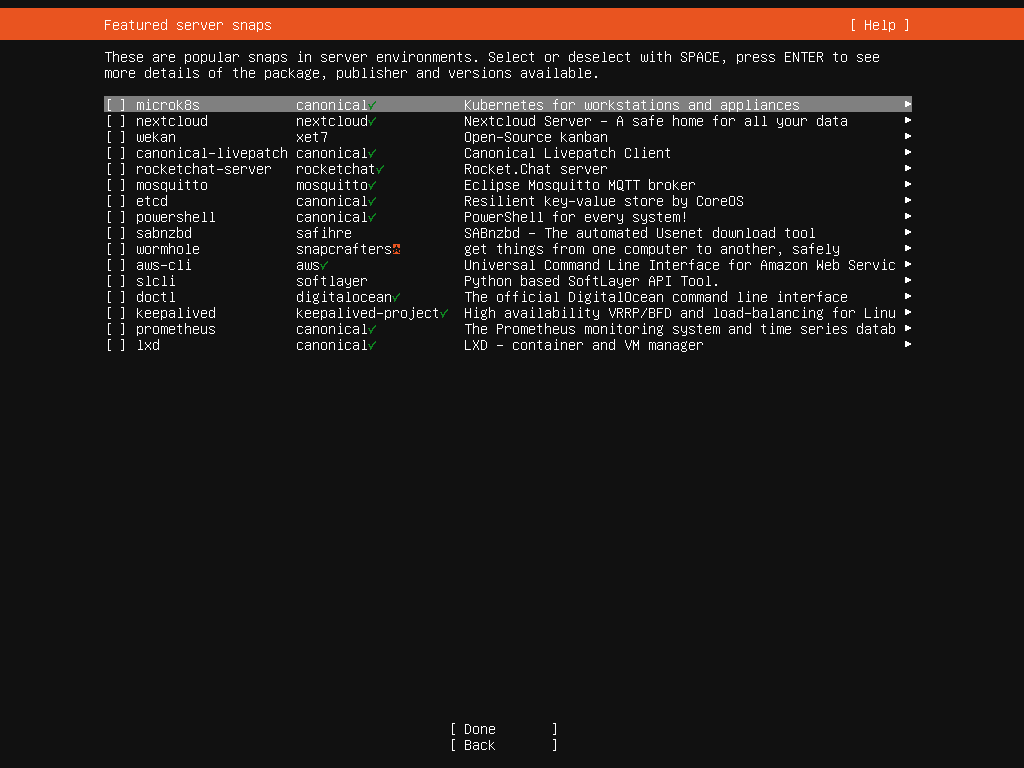The width and height of the screenshot is (1024, 768).
Task: Click the verified checkmark next to mosquitto publisher
Action: [372, 185]
